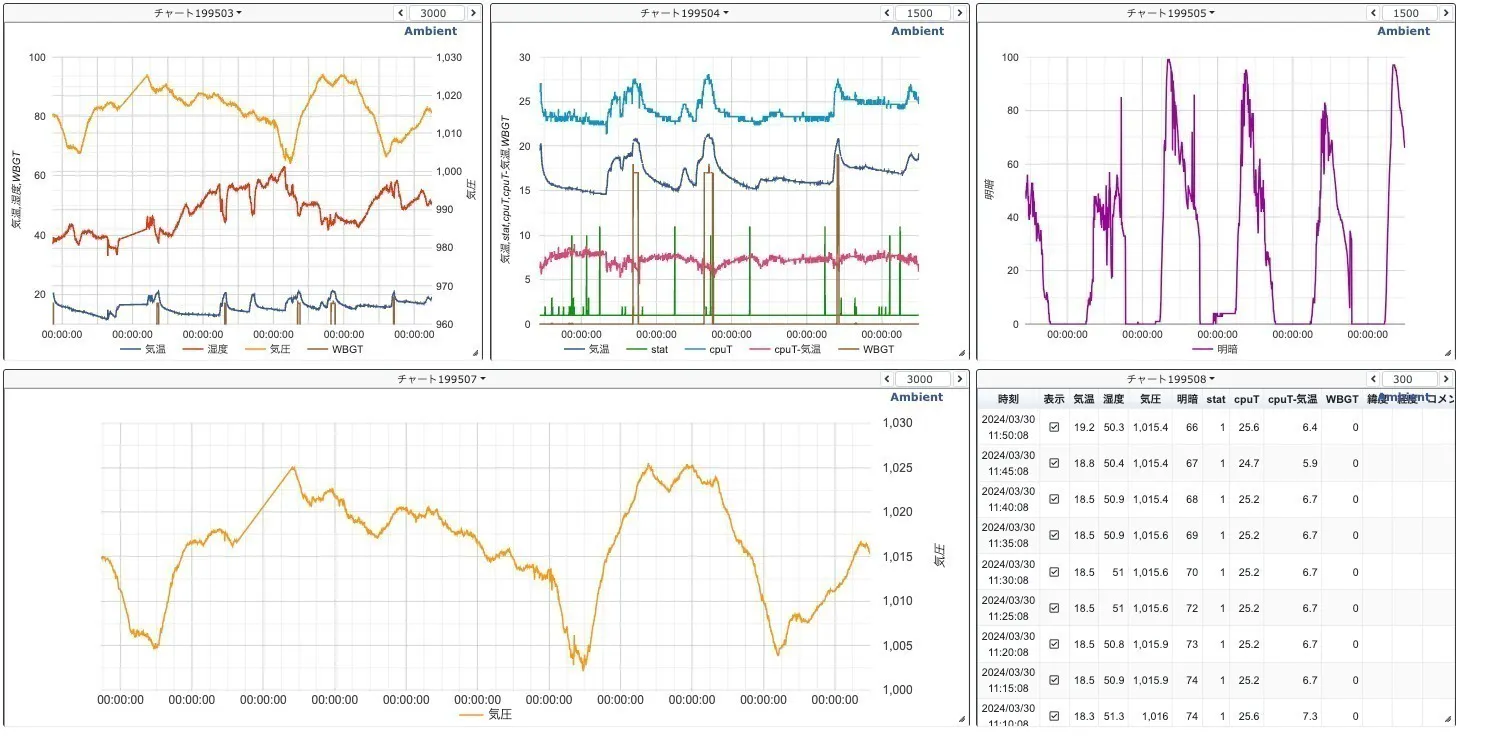
Task: Click next arrow on チャート199503 panel
Action: tap(474, 13)
